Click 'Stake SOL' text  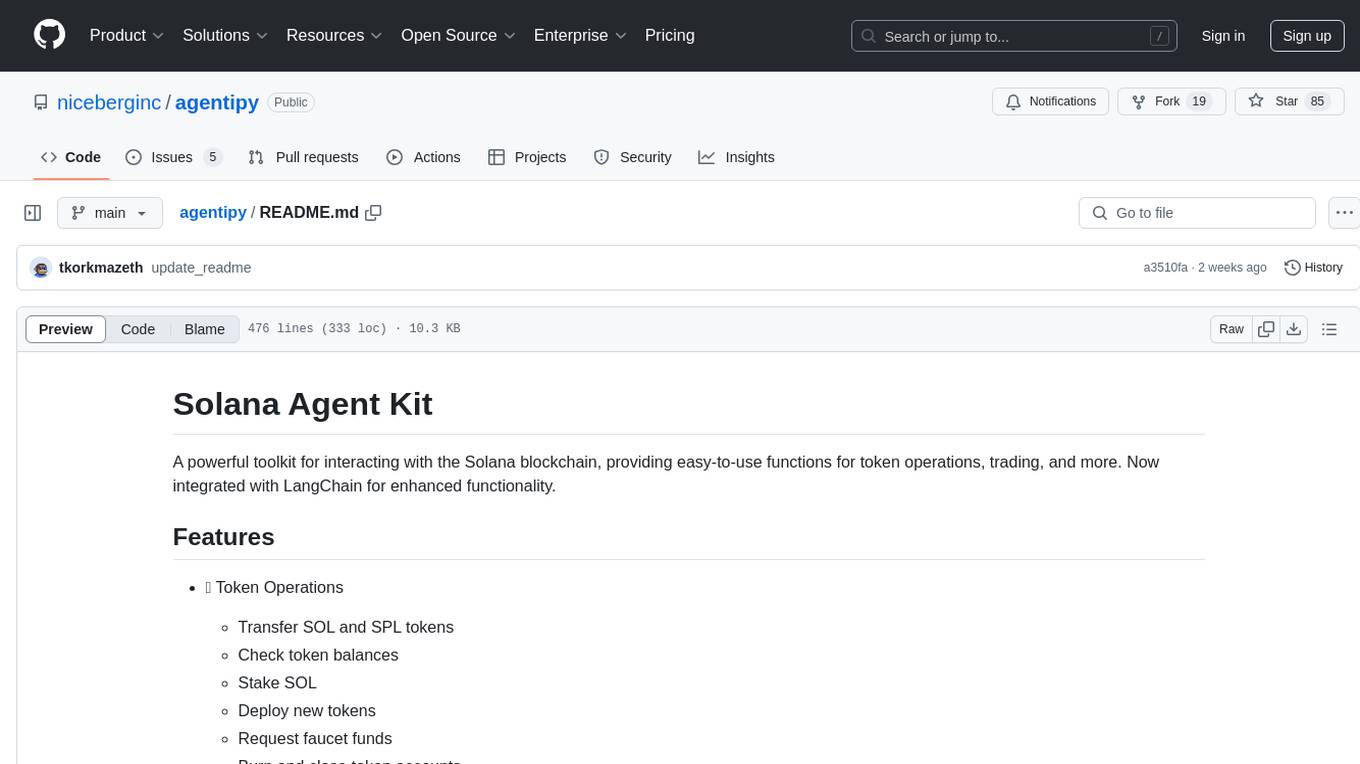277,683
